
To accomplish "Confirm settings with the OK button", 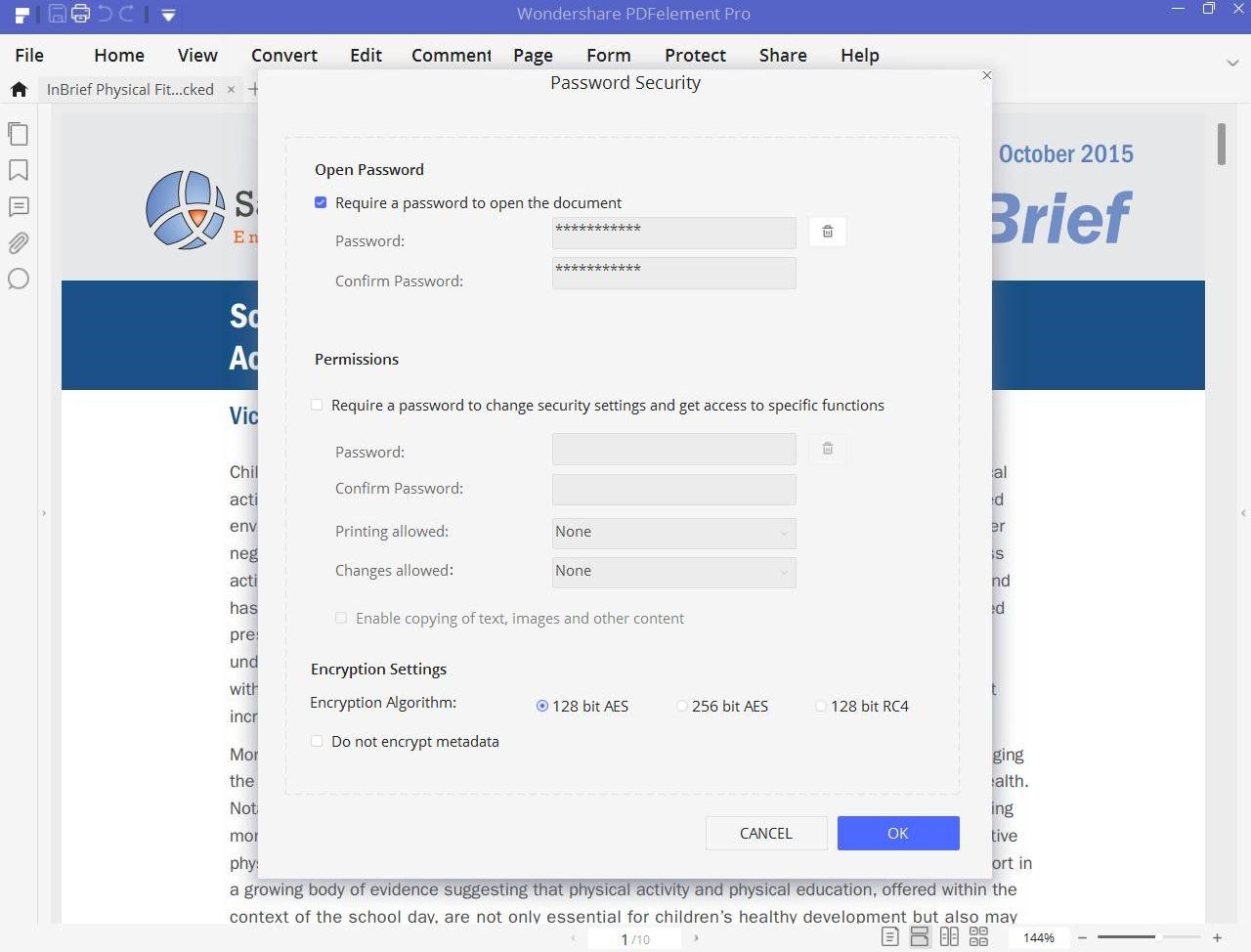I will tap(898, 833).
